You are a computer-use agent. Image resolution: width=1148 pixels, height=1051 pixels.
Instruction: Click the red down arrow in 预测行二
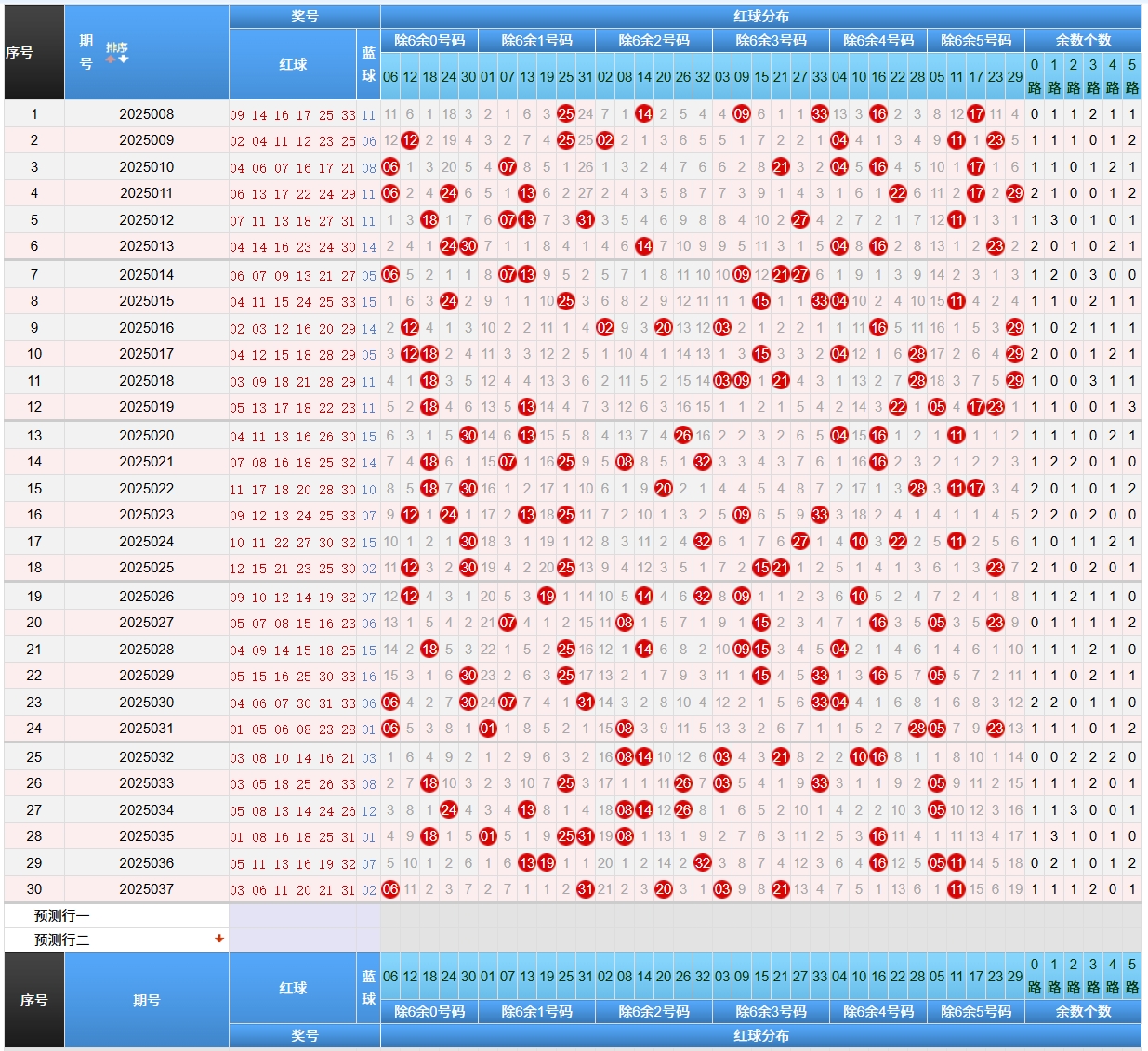point(219,939)
